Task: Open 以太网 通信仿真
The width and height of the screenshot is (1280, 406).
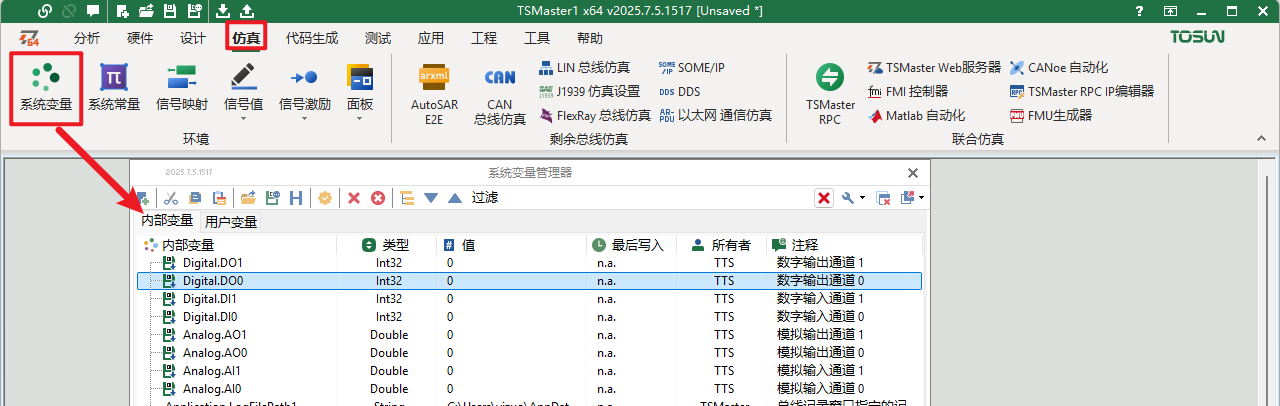Action: [x=715, y=115]
